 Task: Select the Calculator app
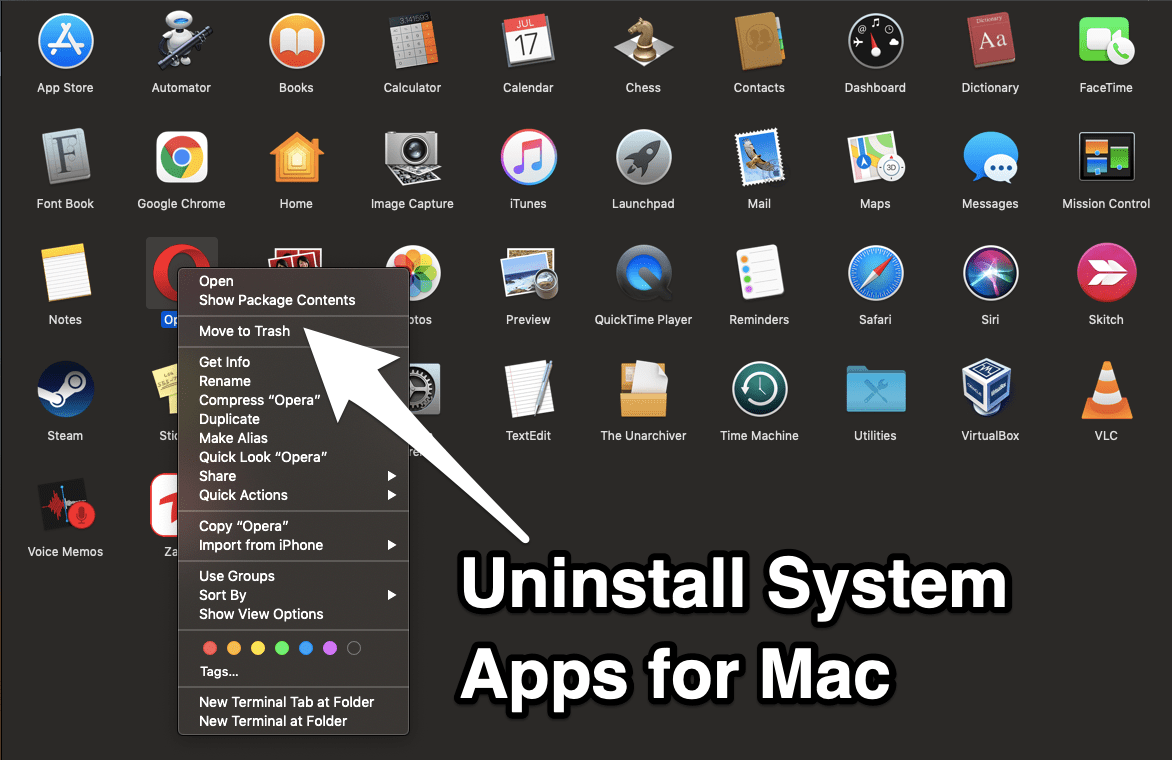[412, 41]
